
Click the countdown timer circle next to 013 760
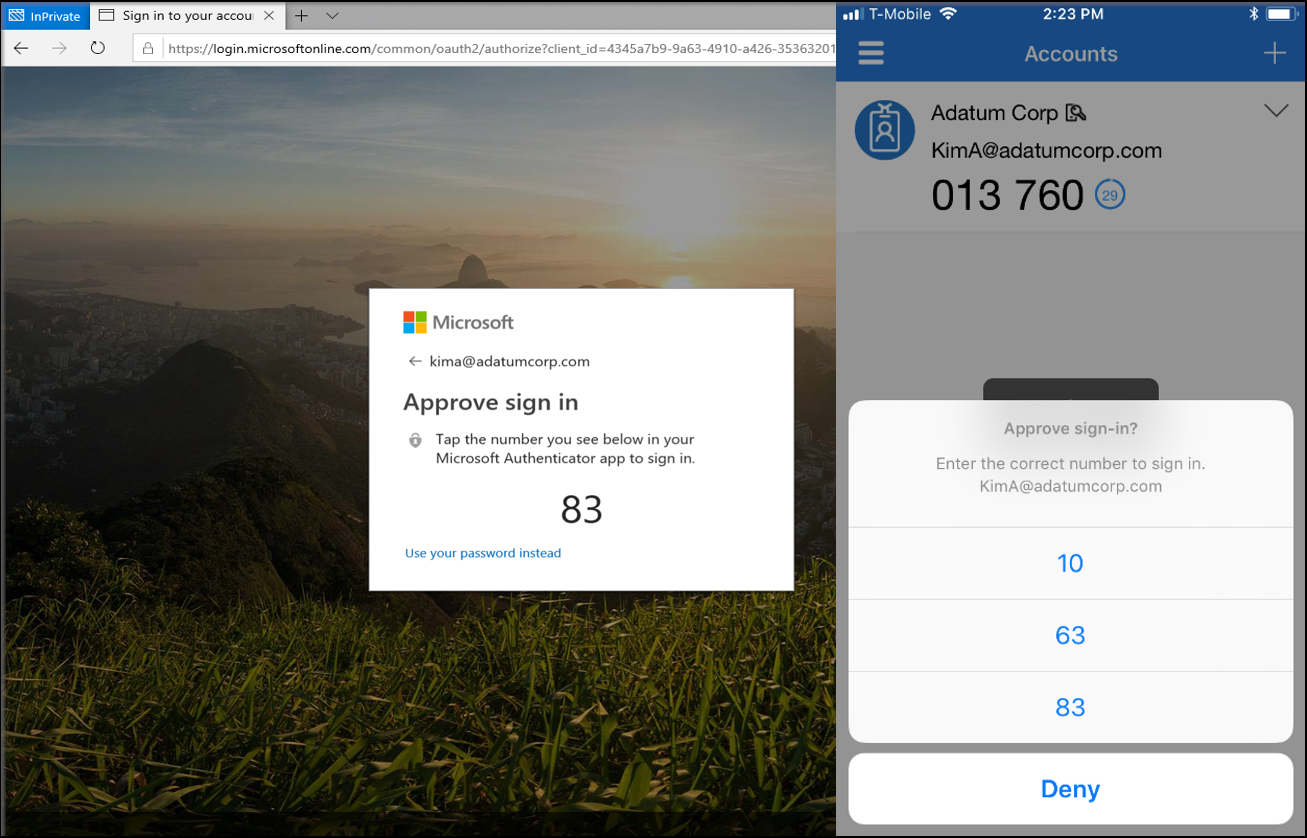[x=1110, y=195]
